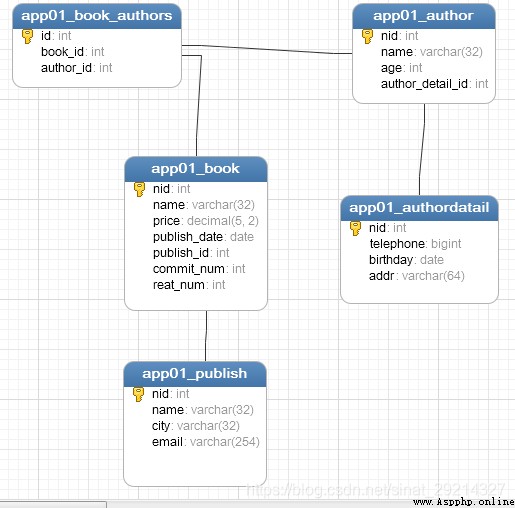Click the primary key icon in app01_book_authors
Screen dimensions: 515x508
click(27, 36)
